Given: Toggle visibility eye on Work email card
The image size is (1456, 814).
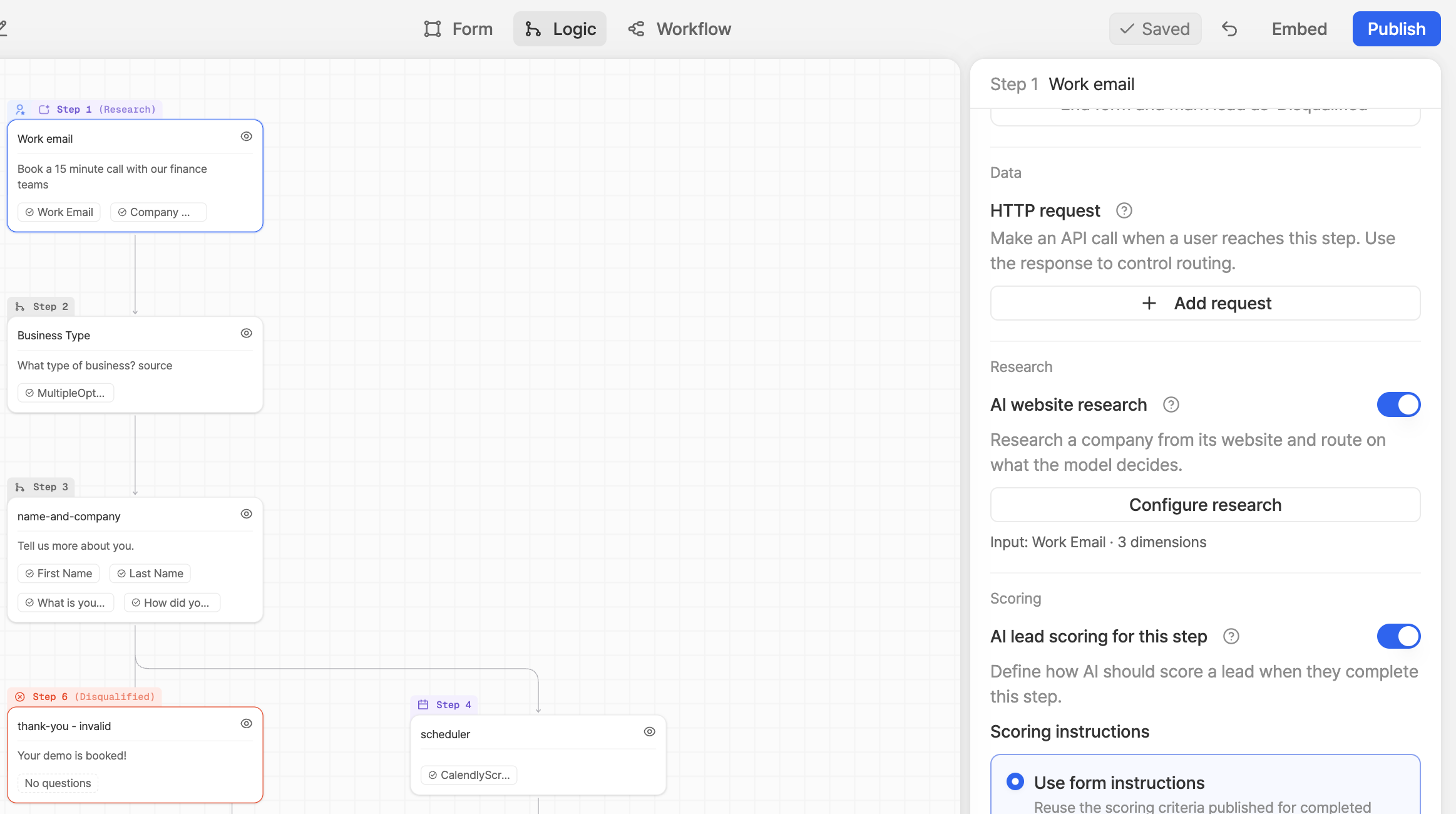Looking at the screenshot, I should pos(247,137).
